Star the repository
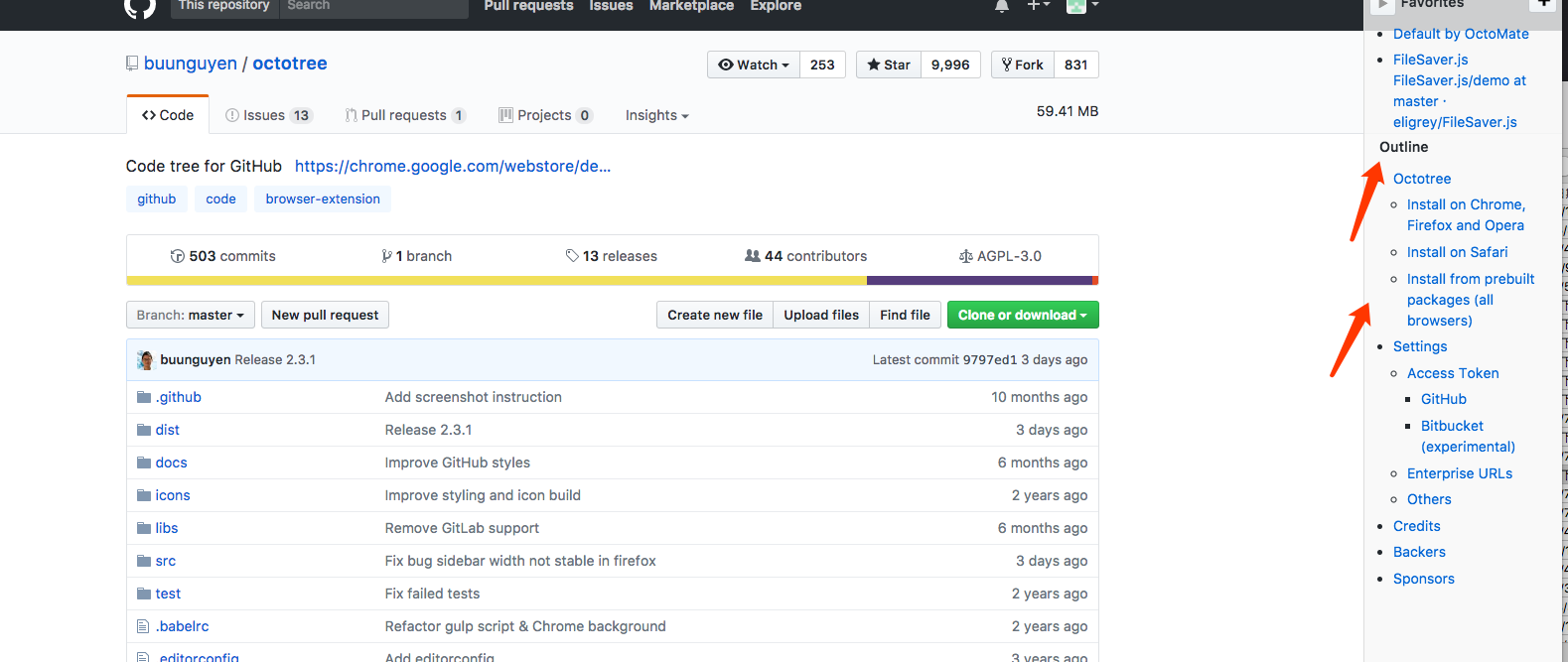Screen dimensions: 1568x662 coord(889,65)
